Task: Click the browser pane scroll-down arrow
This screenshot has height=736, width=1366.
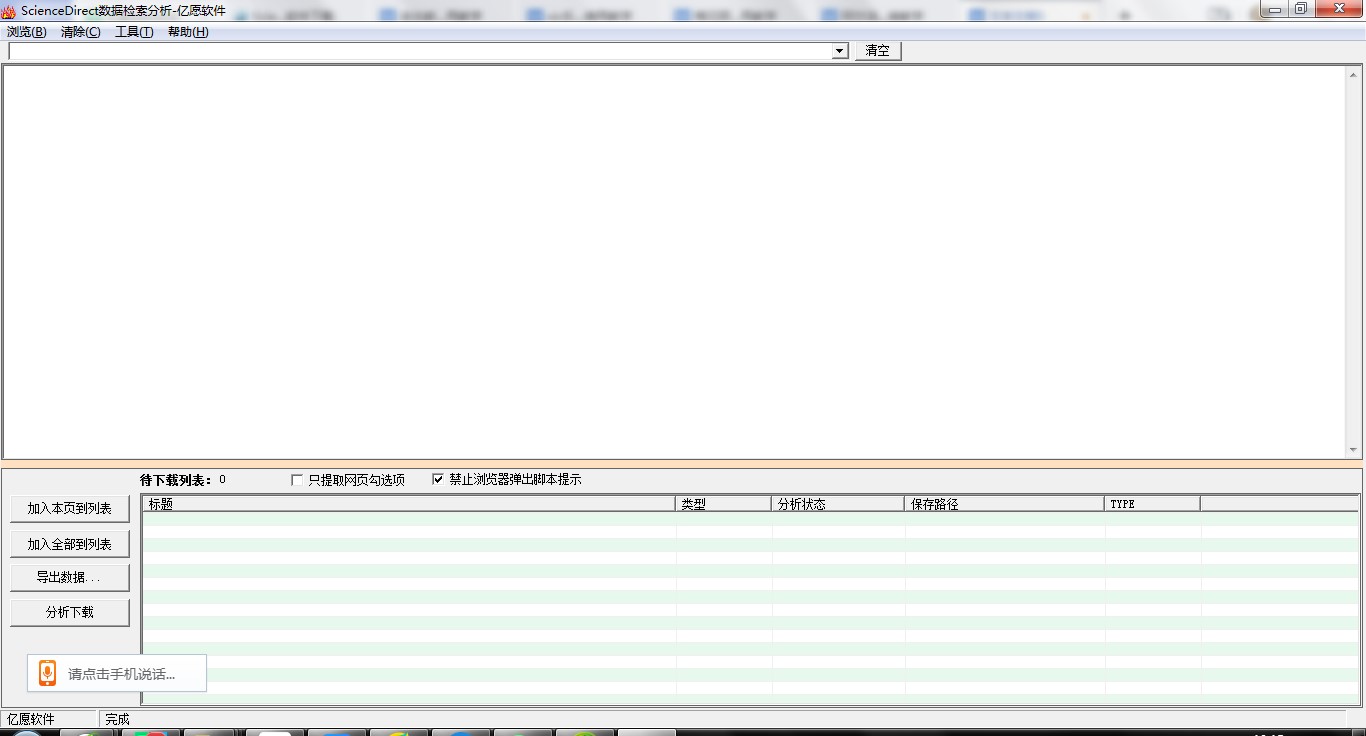Action: pyautogui.click(x=1354, y=450)
